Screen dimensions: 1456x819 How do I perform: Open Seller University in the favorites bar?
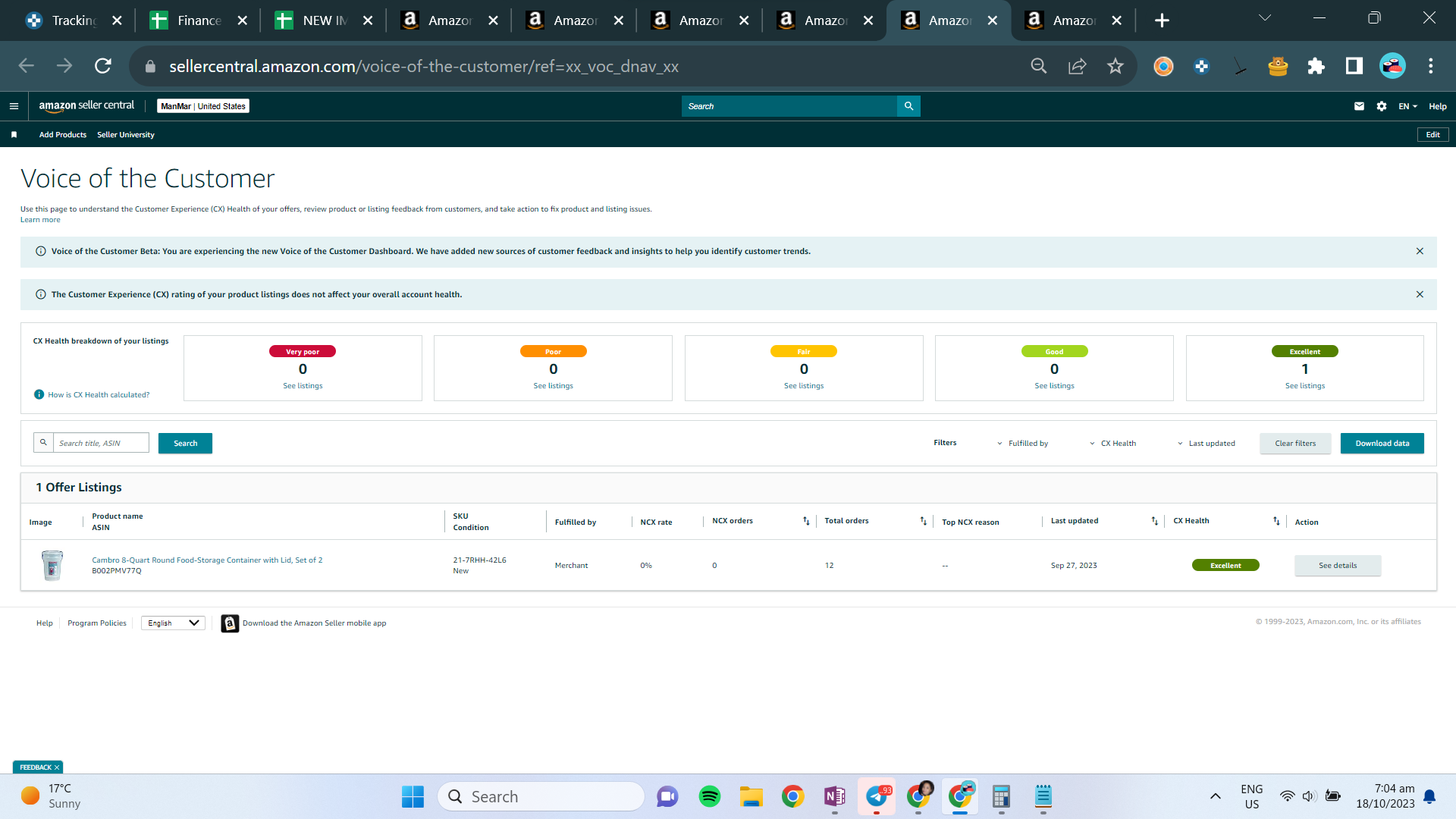(126, 135)
